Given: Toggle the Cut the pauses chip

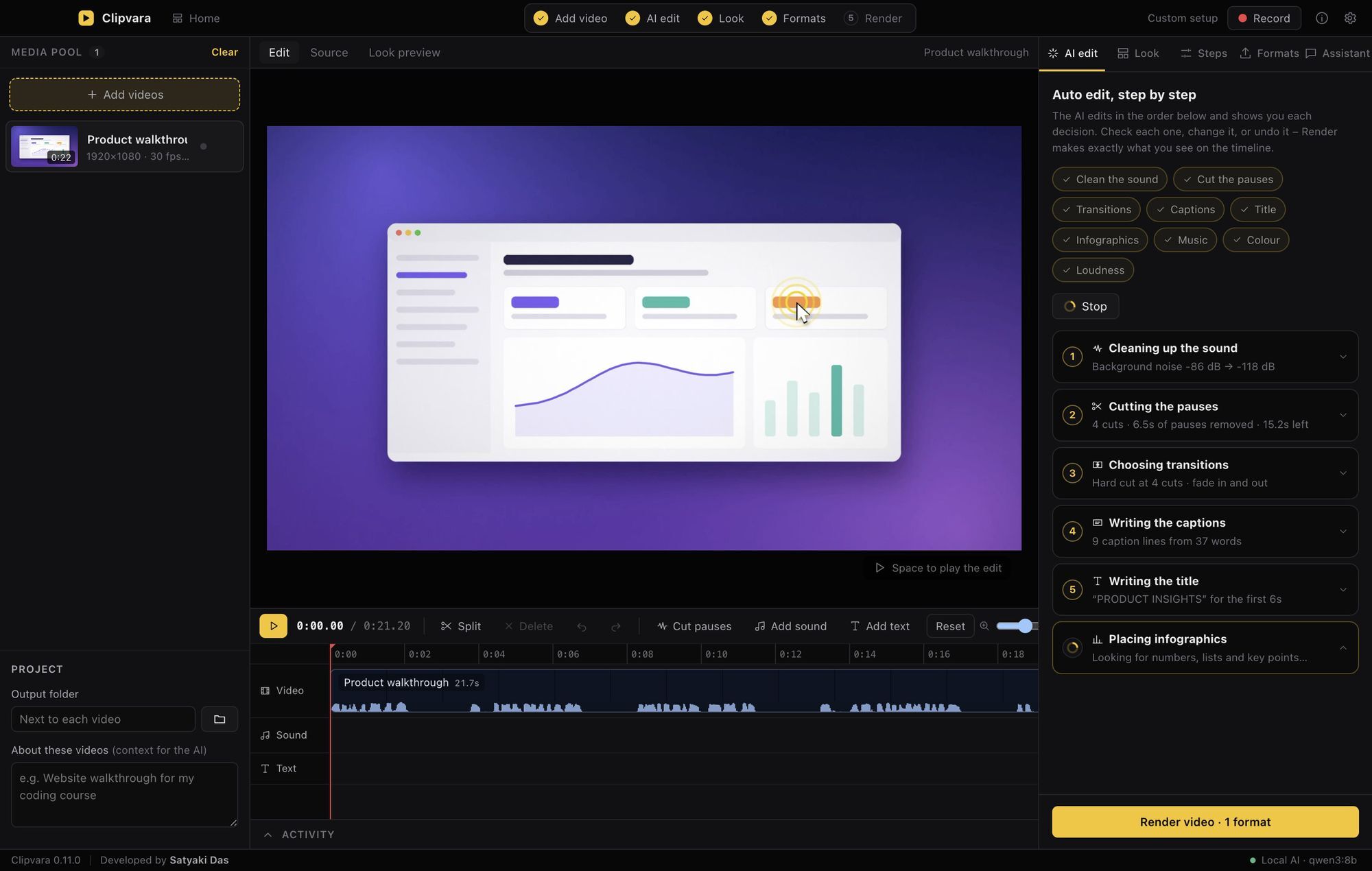Looking at the screenshot, I should point(1227,179).
